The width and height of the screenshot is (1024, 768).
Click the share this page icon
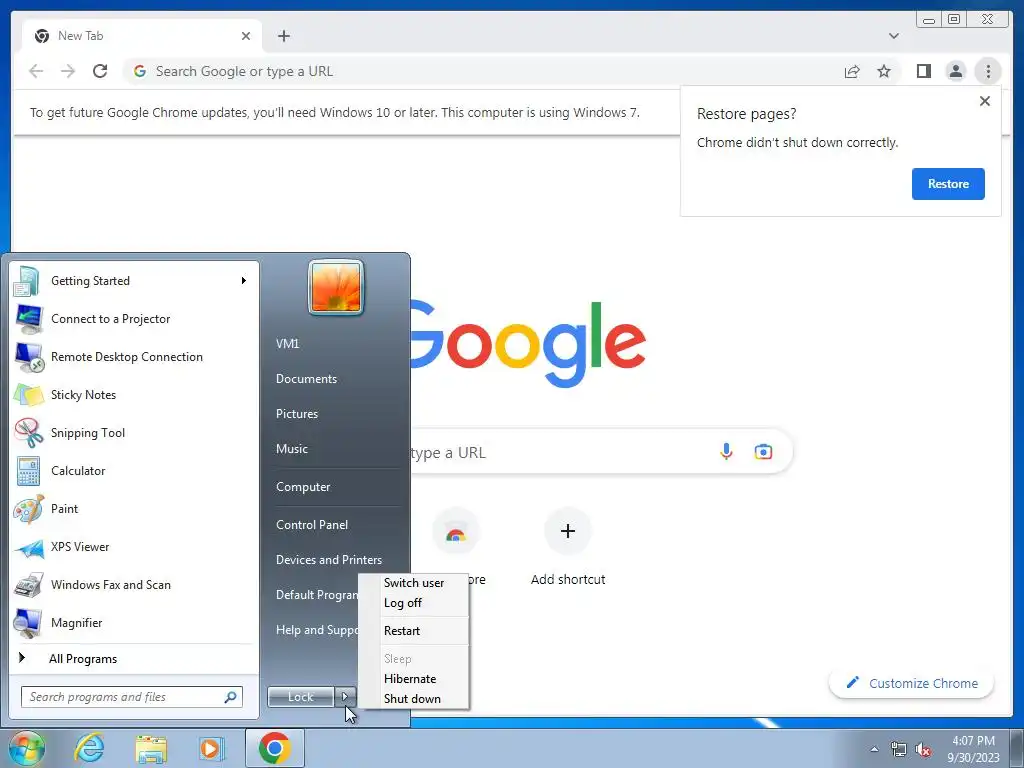[852, 71]
